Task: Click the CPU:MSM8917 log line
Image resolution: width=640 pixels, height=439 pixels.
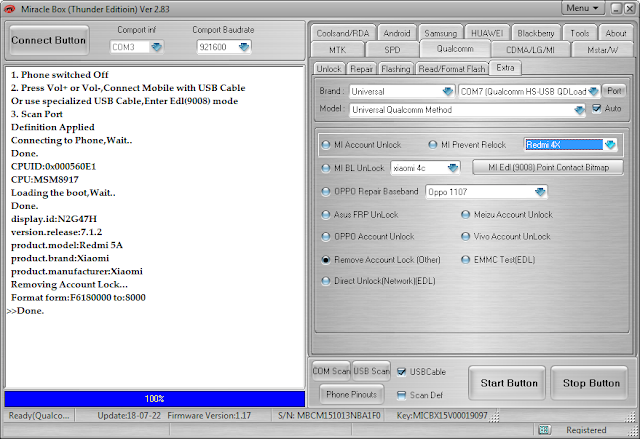Action: [45, 180]
